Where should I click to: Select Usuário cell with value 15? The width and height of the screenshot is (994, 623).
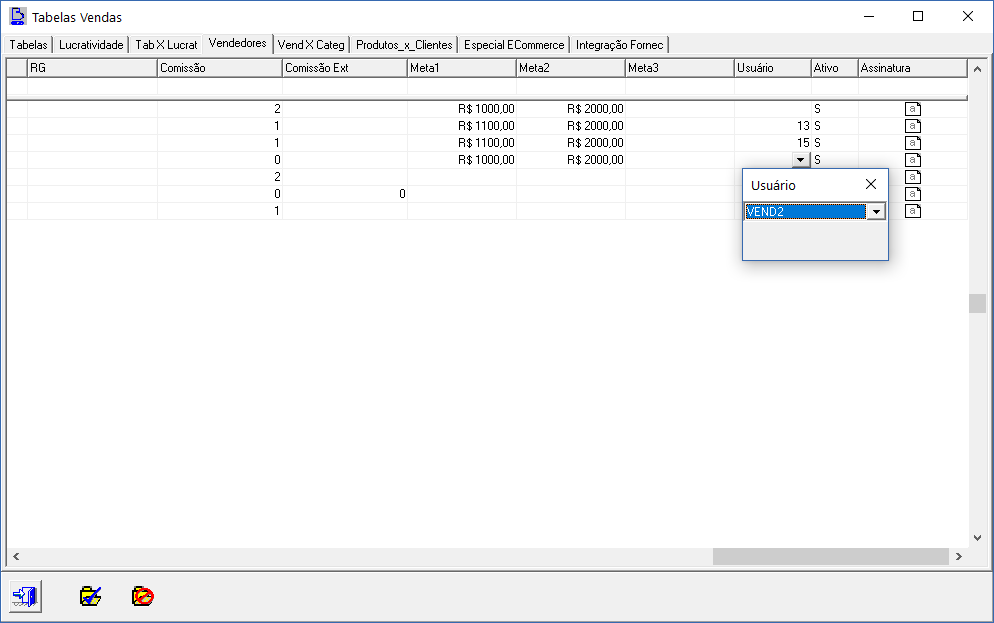point(773,143)
